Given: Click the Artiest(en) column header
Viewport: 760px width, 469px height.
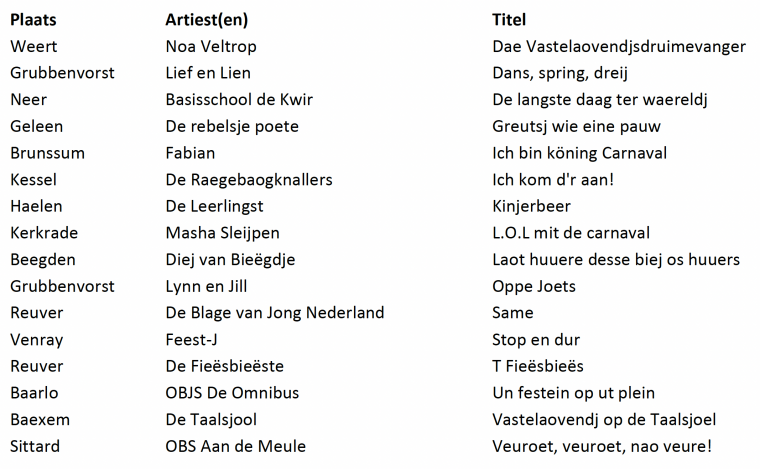Looking at the screenshot, I should click(206, 20).
